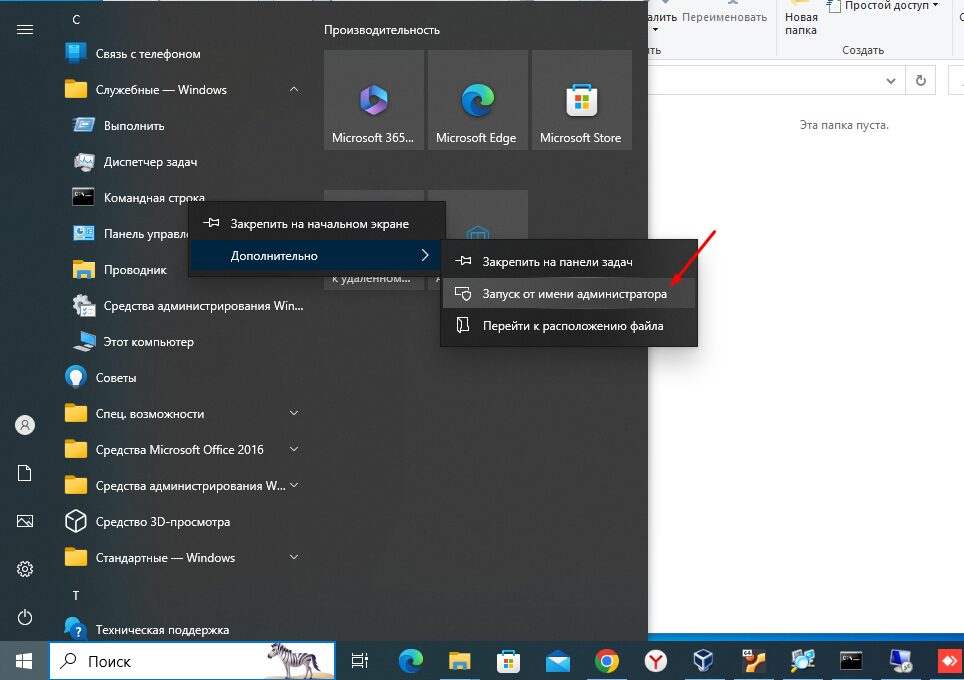Open the Command Prompt taskbar icon

851,661
